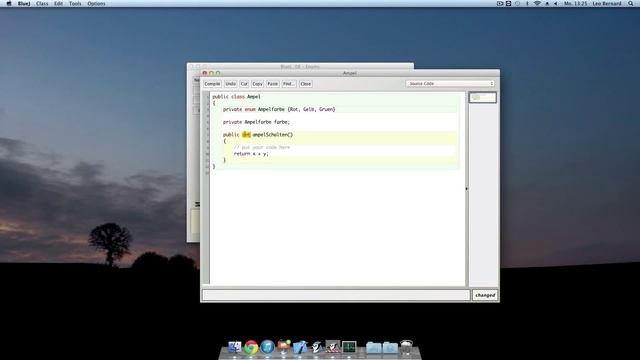640x360 pixels.
Task: Open the BlueJ bird icon in the dock
Action: coord(316,347)
